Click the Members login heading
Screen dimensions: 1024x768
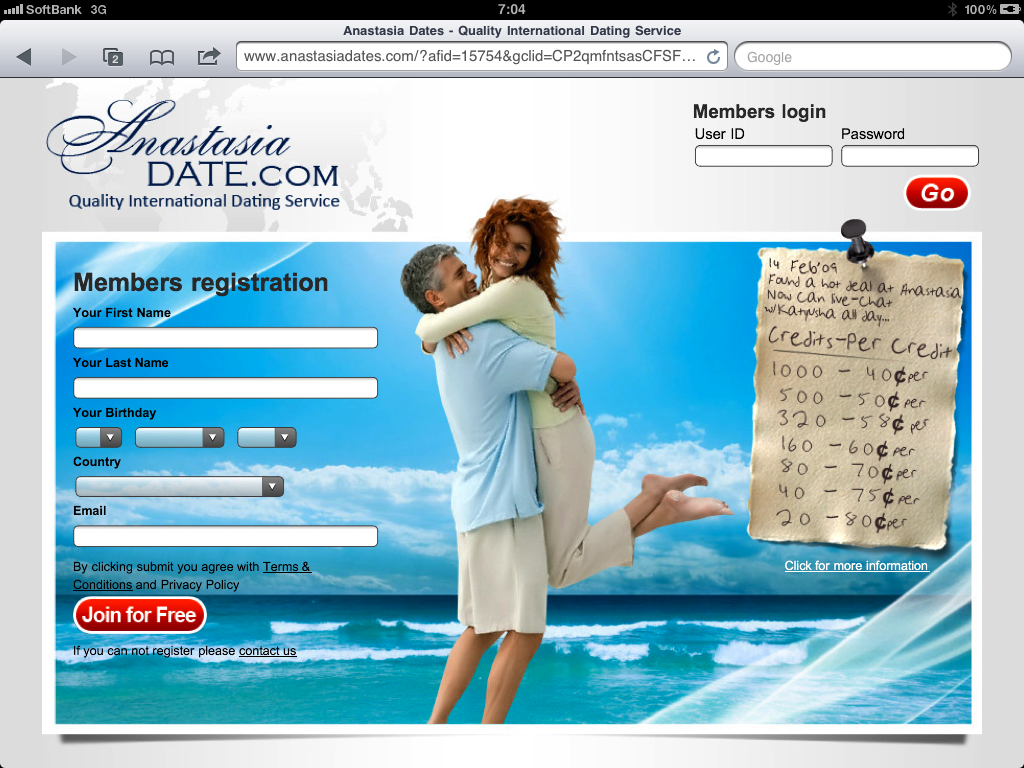(x=759, y=112)
